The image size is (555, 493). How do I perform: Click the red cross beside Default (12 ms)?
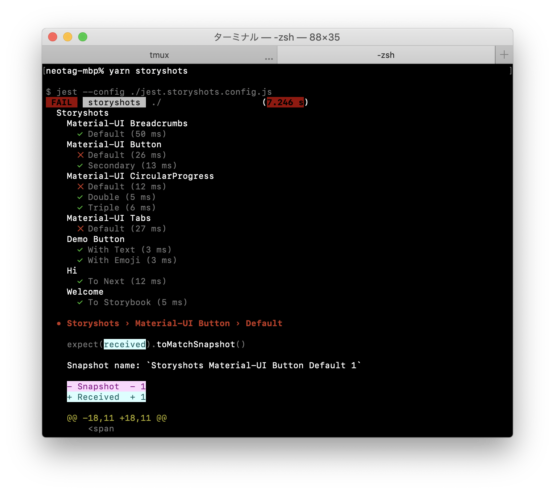click(x=80, y=187)
